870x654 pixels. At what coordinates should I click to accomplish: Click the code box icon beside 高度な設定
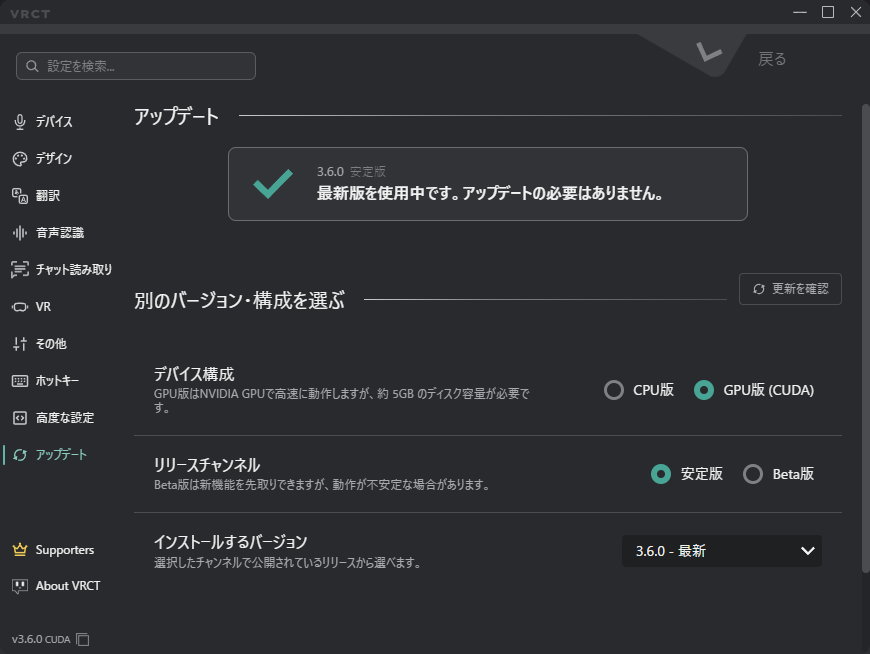pyautogui.click(x=20, y=418)
